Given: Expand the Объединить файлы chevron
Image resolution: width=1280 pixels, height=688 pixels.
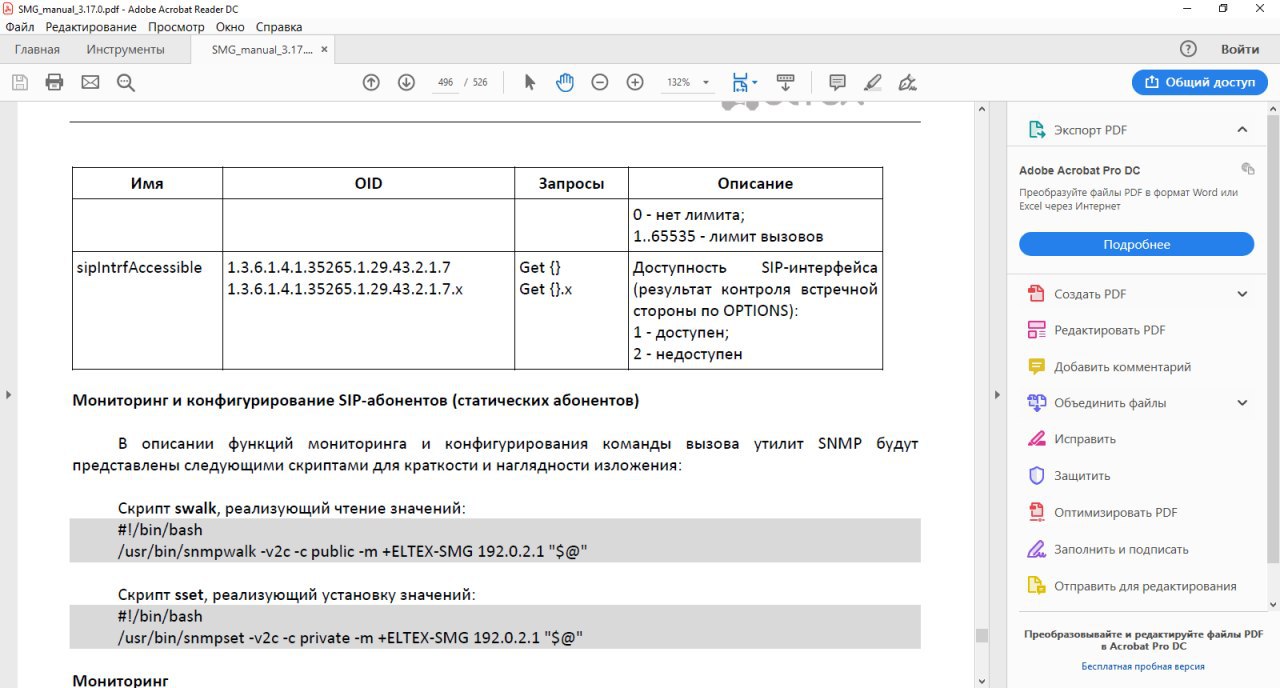Looking at the screenshot, I should (1242, 403).
